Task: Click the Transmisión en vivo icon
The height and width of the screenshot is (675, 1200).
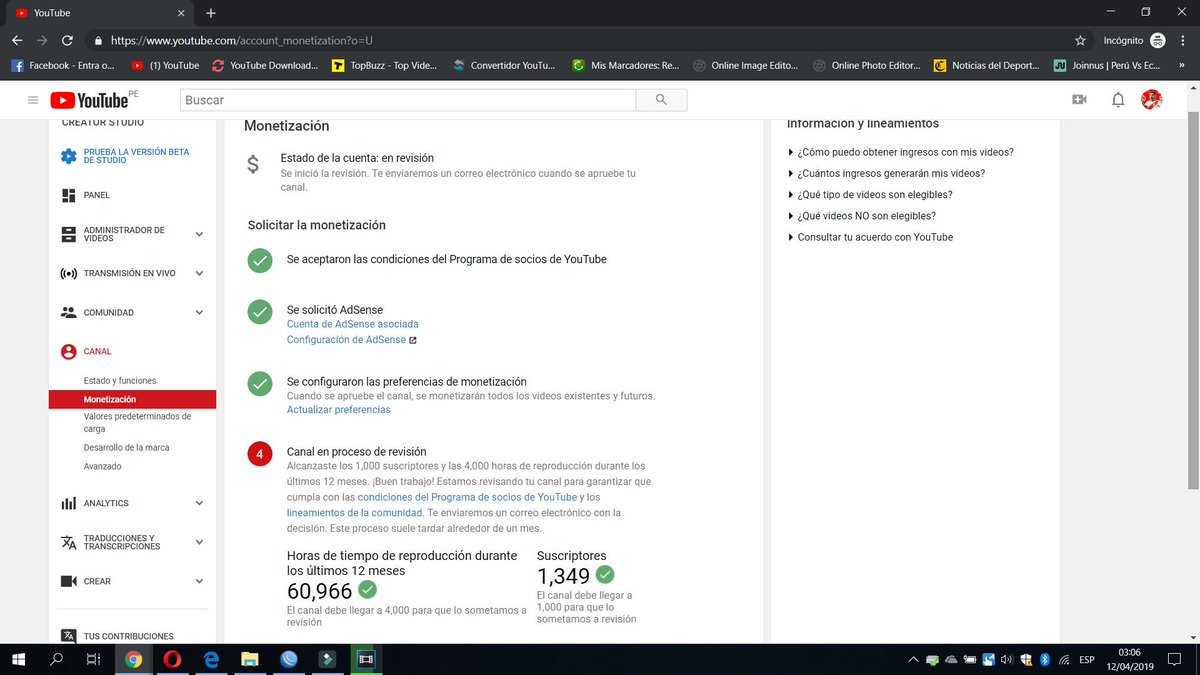Action: point(68,273)
